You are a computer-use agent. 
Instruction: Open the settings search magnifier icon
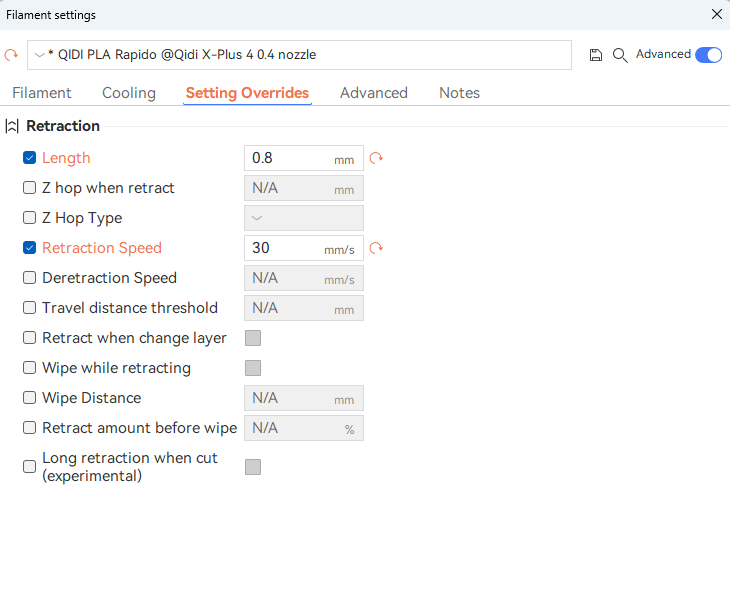(x=620, y=55)
